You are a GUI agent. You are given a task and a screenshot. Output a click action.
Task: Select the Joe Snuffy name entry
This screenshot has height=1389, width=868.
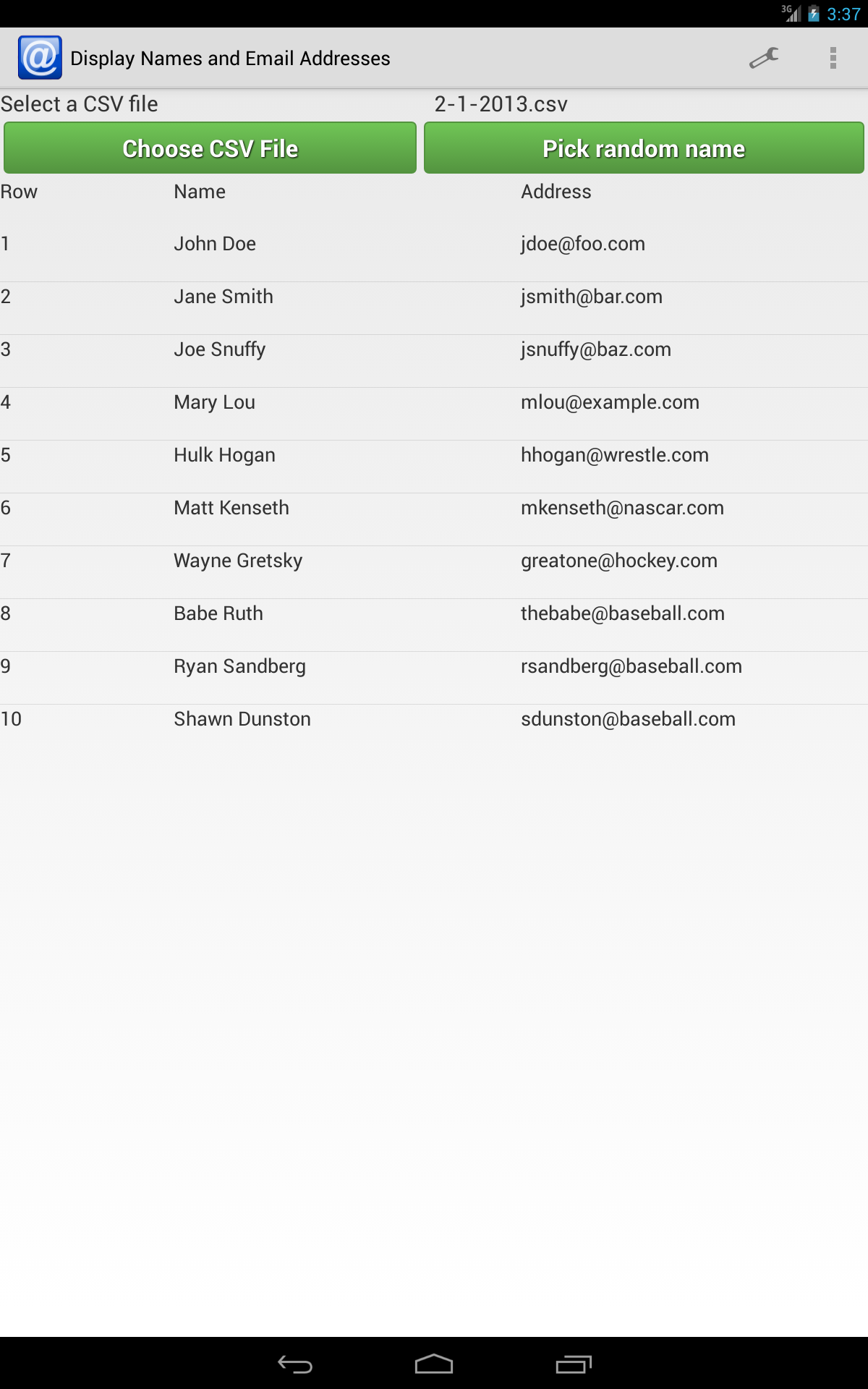220,349
